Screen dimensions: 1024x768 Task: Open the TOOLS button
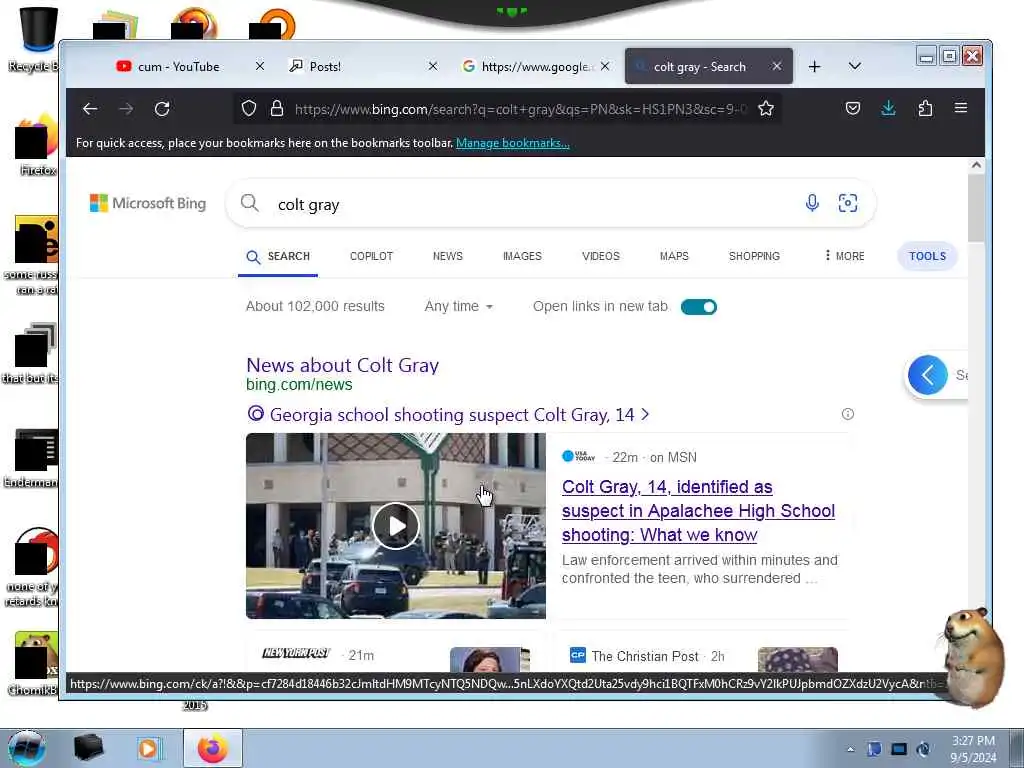pyautogui.click(x=927, y=256)
